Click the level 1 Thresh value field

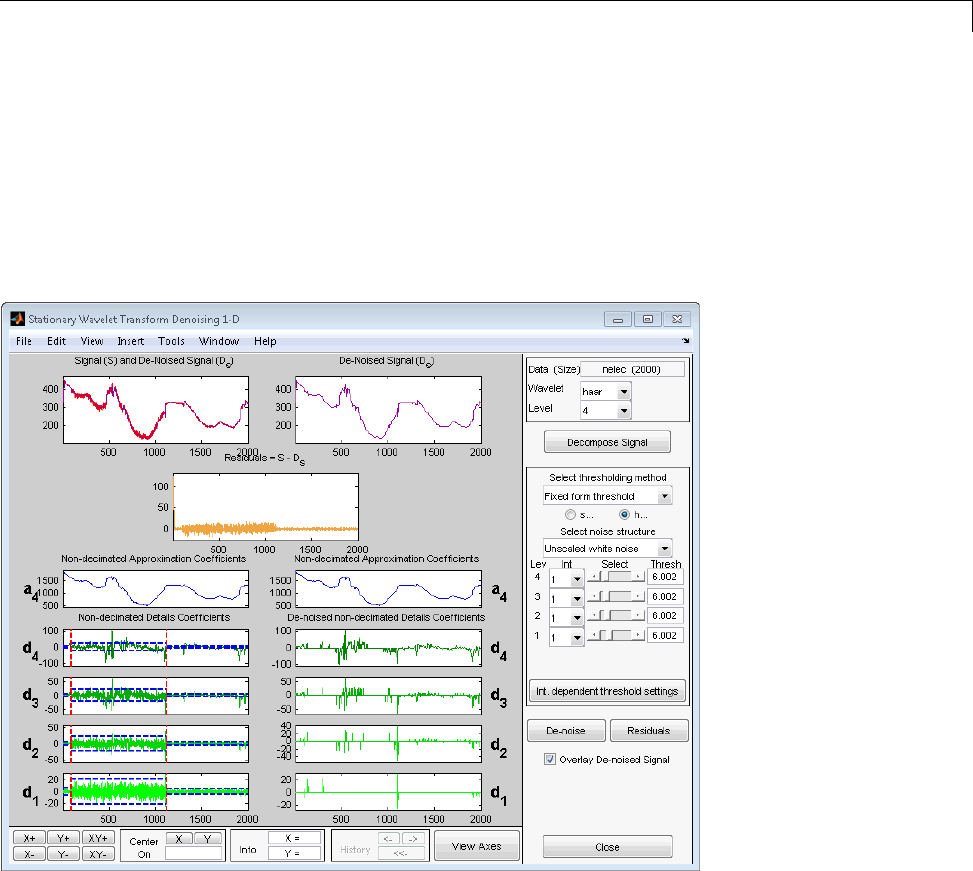[x=665, y=635]
